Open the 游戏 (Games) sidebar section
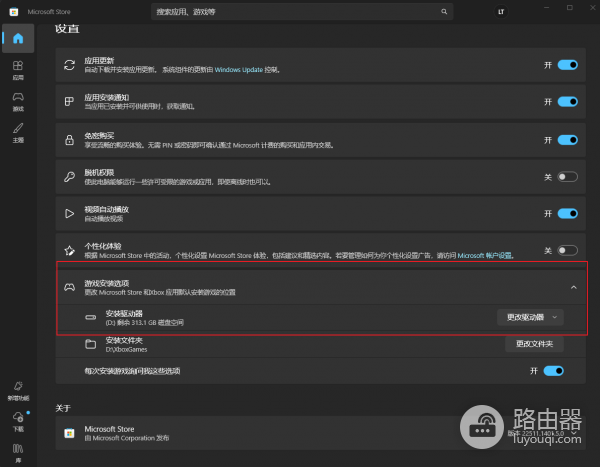Image resolution: width=600 pixels, height=467 pixels. [18, 102]
